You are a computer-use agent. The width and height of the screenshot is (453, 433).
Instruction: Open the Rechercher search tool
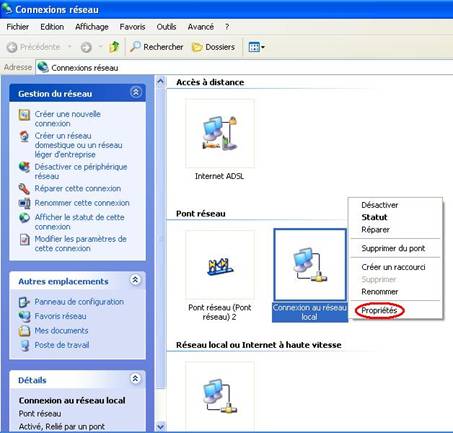156,47
